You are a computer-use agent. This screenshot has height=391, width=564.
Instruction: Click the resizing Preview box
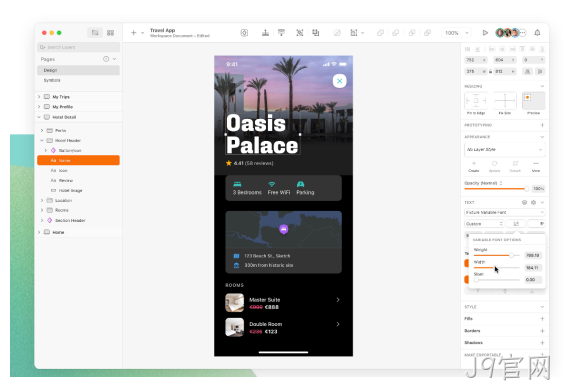pyautogui.click(x=533, y=101)
